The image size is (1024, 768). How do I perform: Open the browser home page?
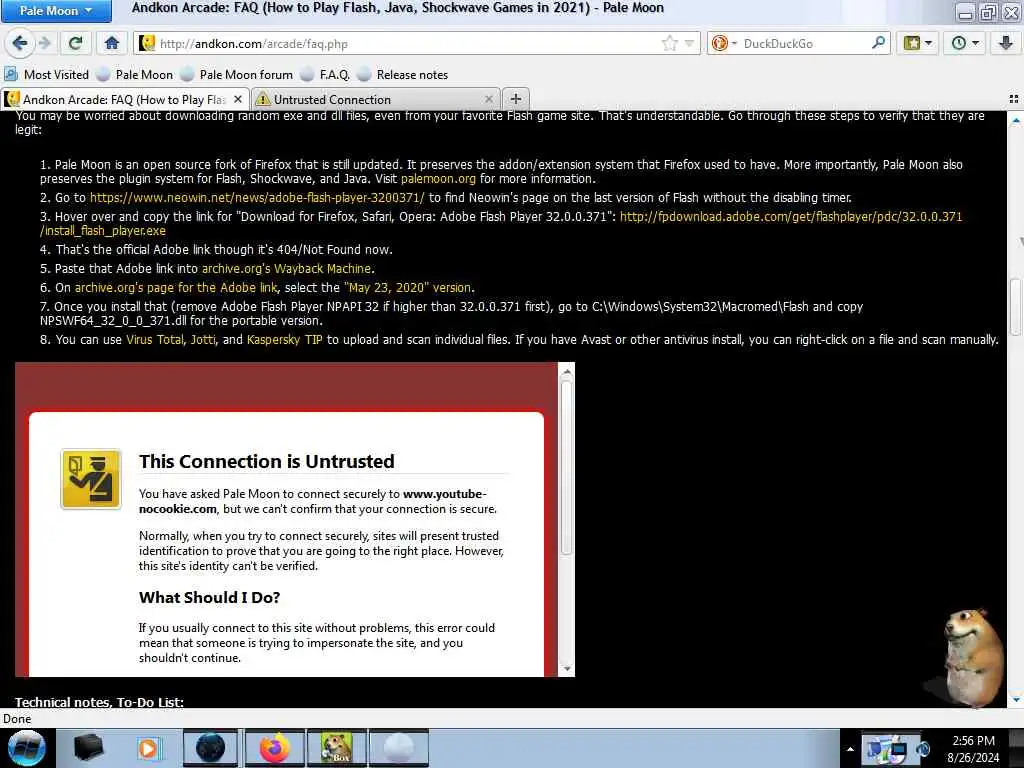(112, 44)
